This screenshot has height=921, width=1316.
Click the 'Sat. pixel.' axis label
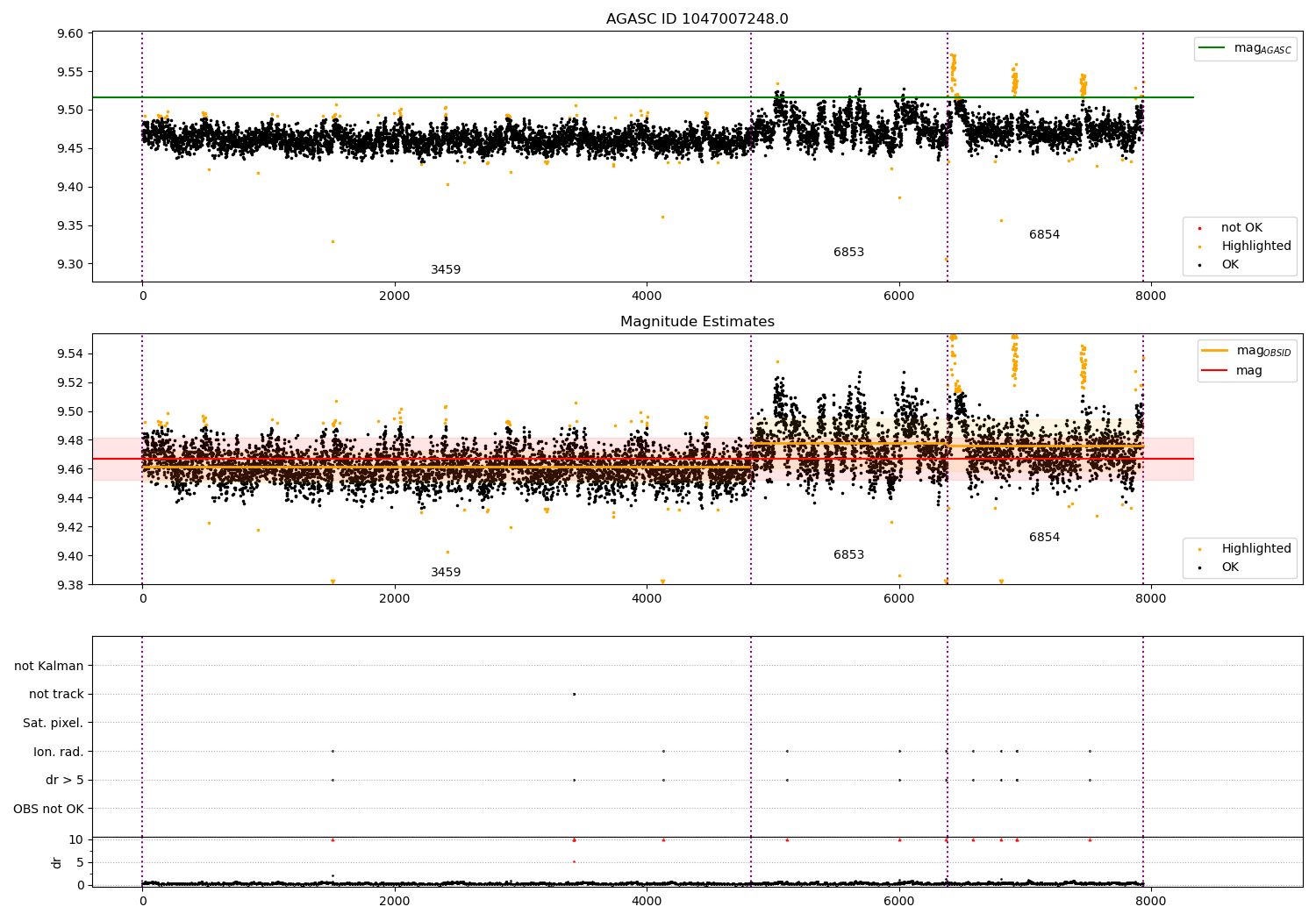(x=54, y=723)
